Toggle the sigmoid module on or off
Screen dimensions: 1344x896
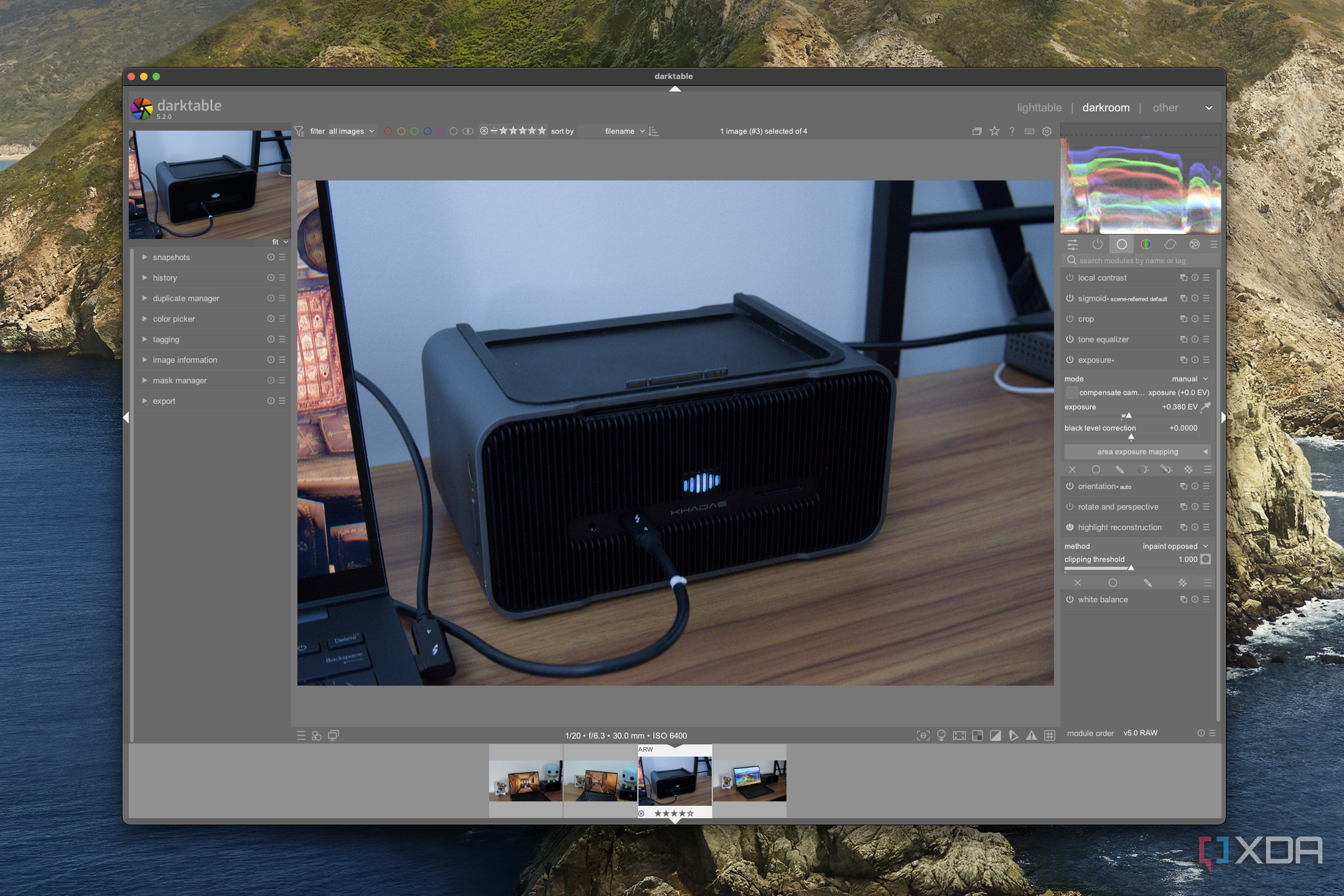coord(1070,299)
